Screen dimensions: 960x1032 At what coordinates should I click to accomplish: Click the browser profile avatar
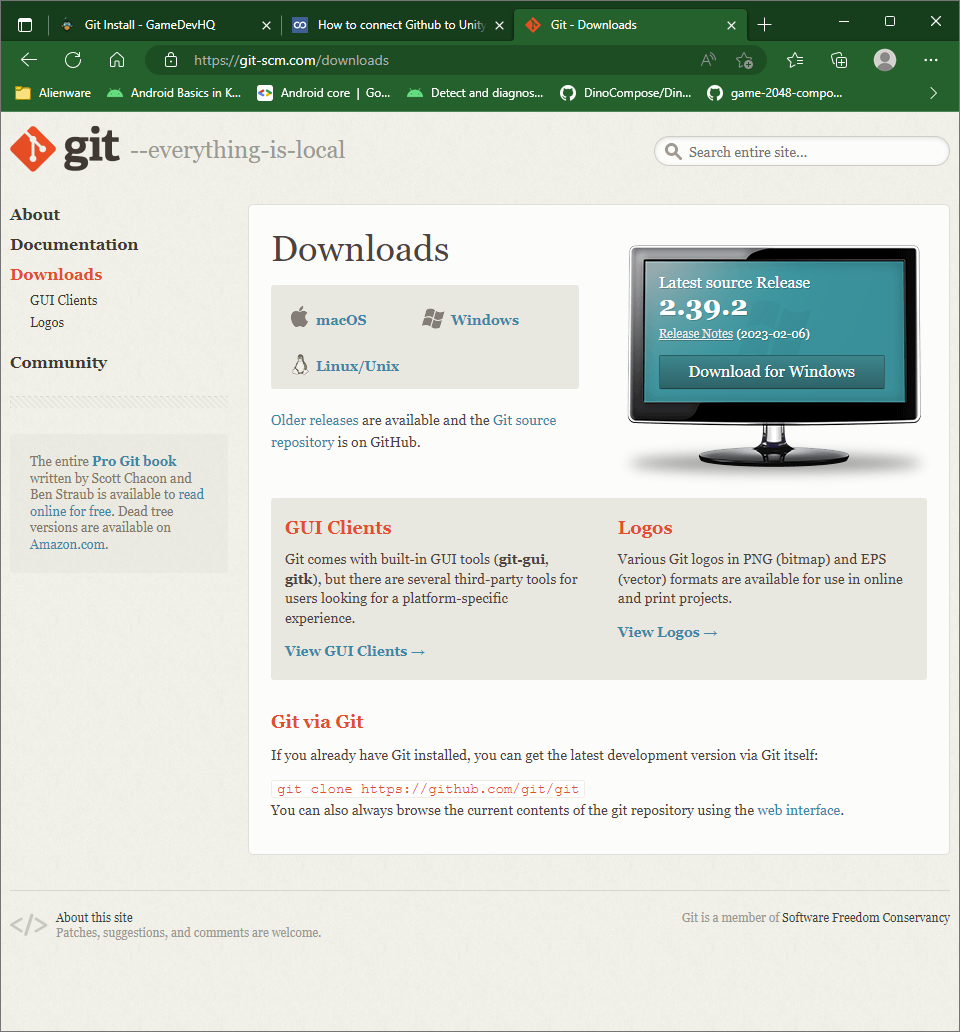pos(885,60)
